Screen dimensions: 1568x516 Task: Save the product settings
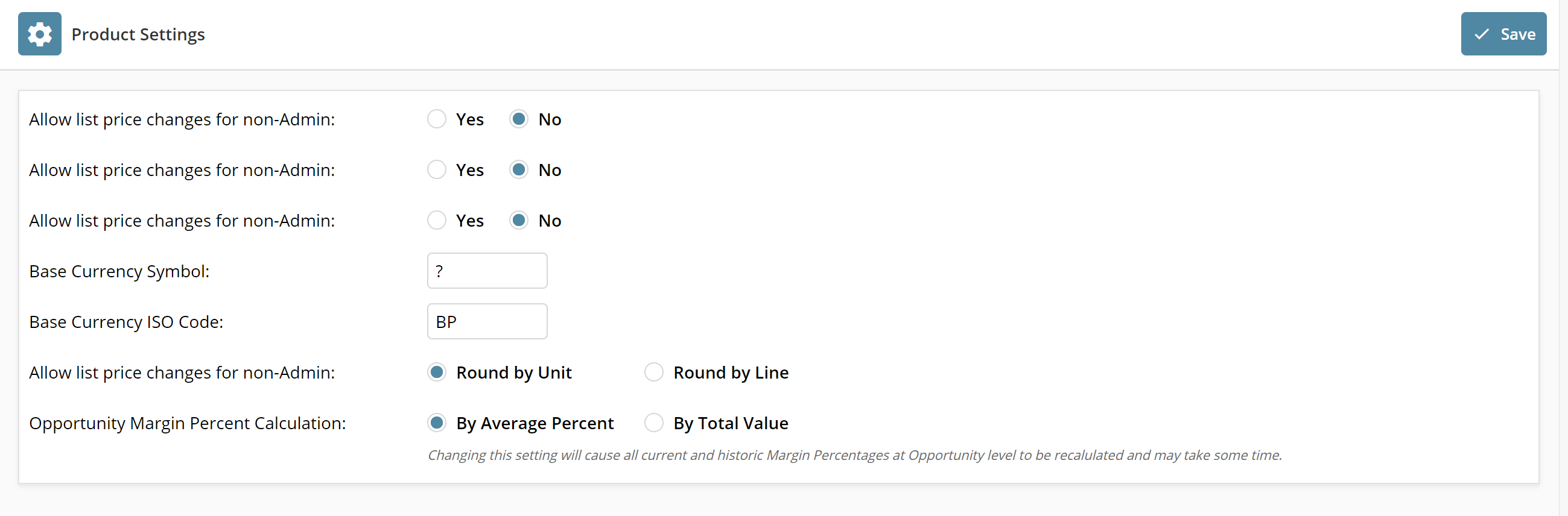[x=1503, y=34]
